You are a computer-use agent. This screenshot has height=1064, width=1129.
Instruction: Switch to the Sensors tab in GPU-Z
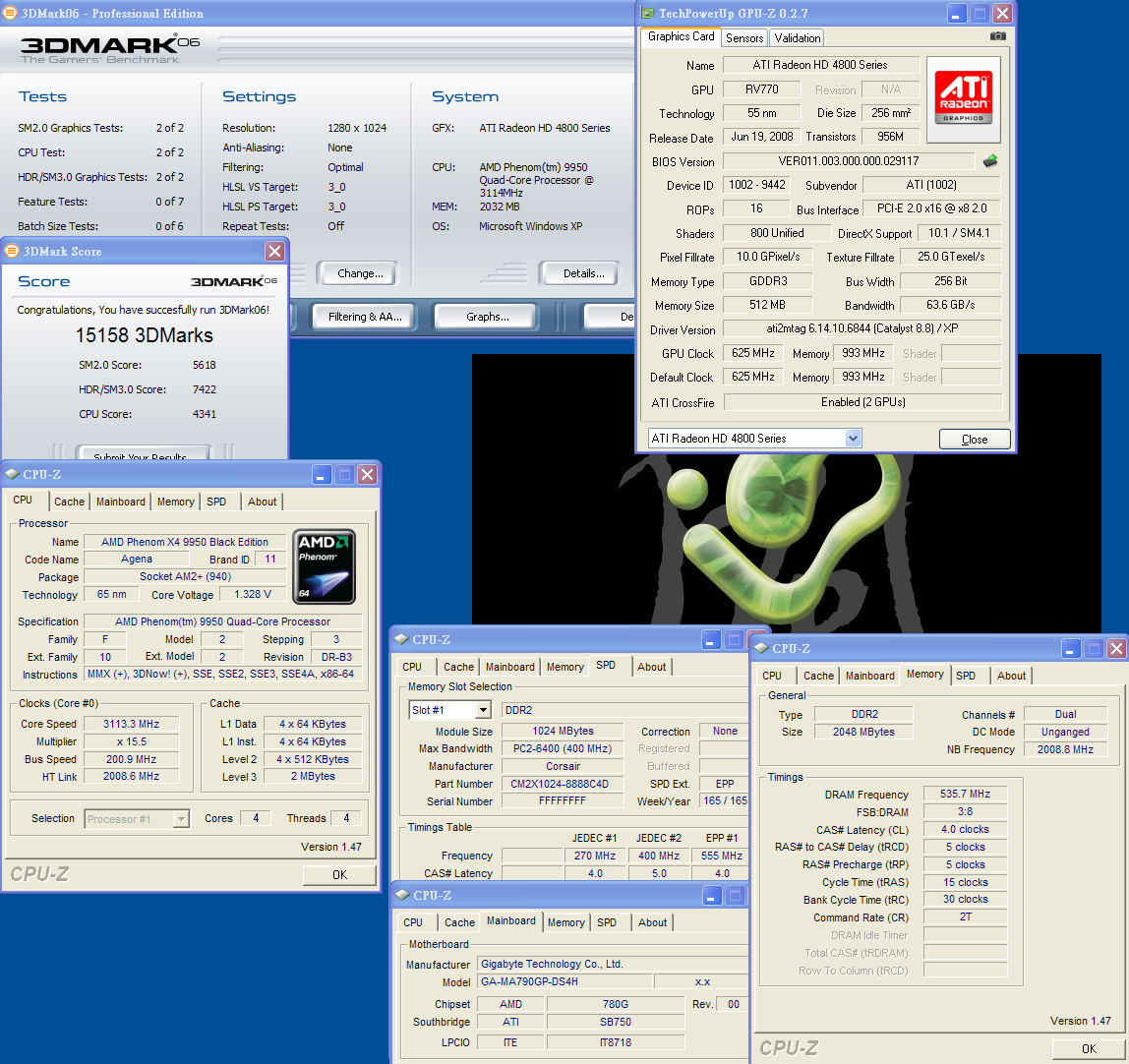point(743,37)
